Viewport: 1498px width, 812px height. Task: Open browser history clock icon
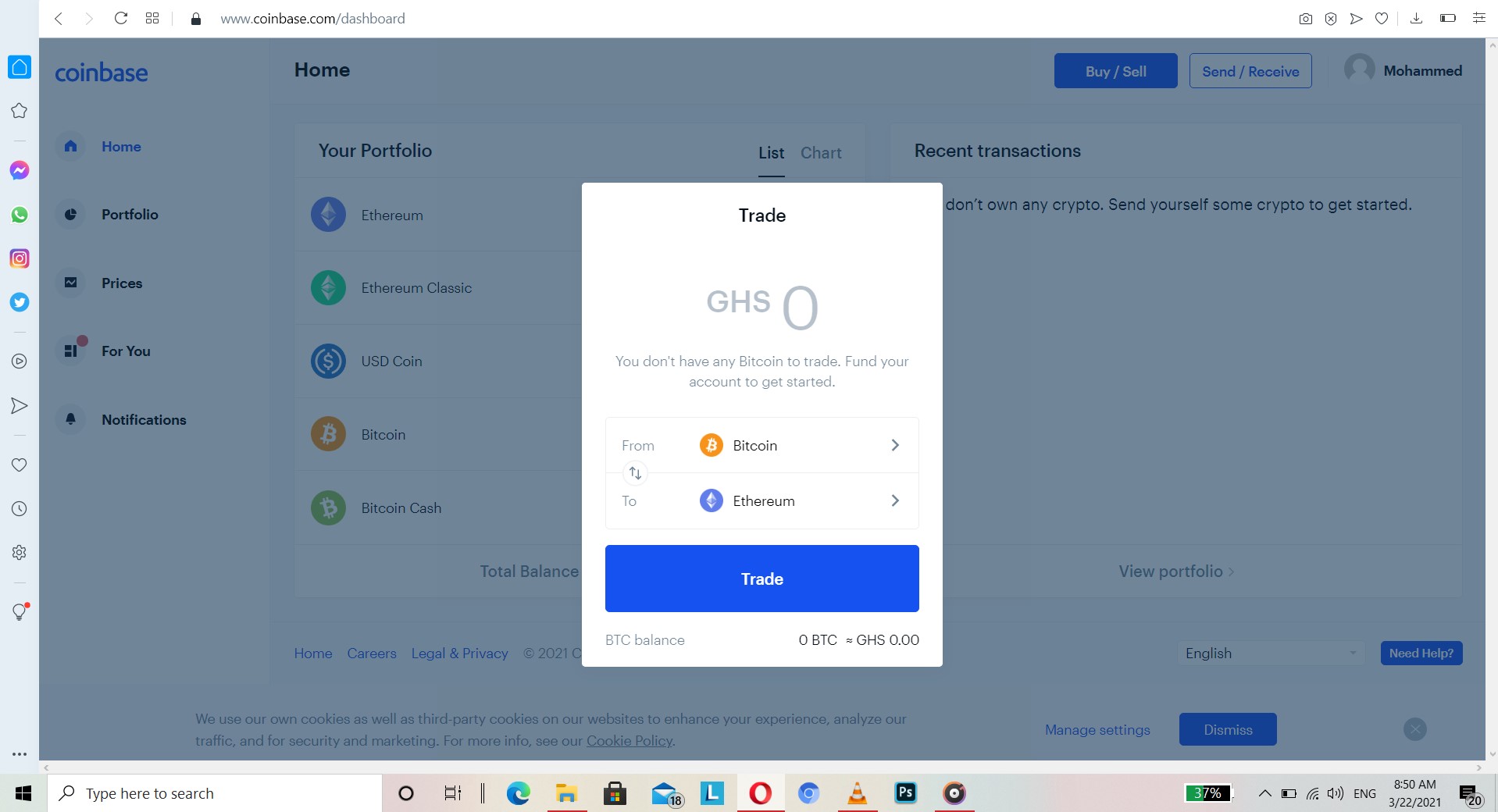pos(20,509)
